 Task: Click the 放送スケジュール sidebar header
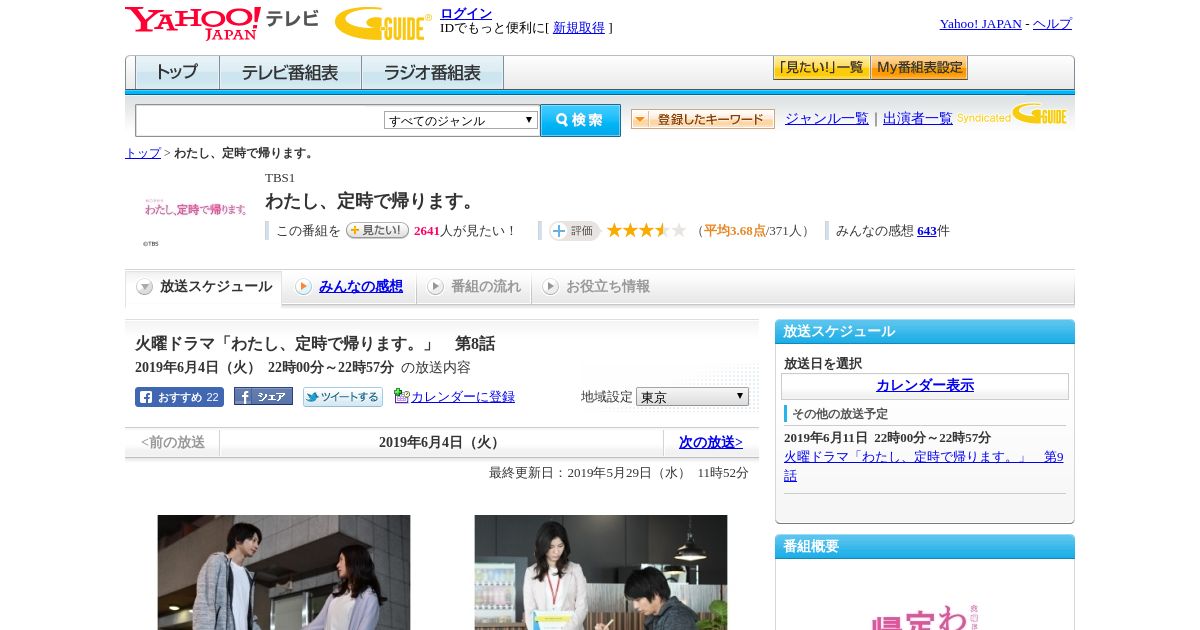(x=925, y=332)
